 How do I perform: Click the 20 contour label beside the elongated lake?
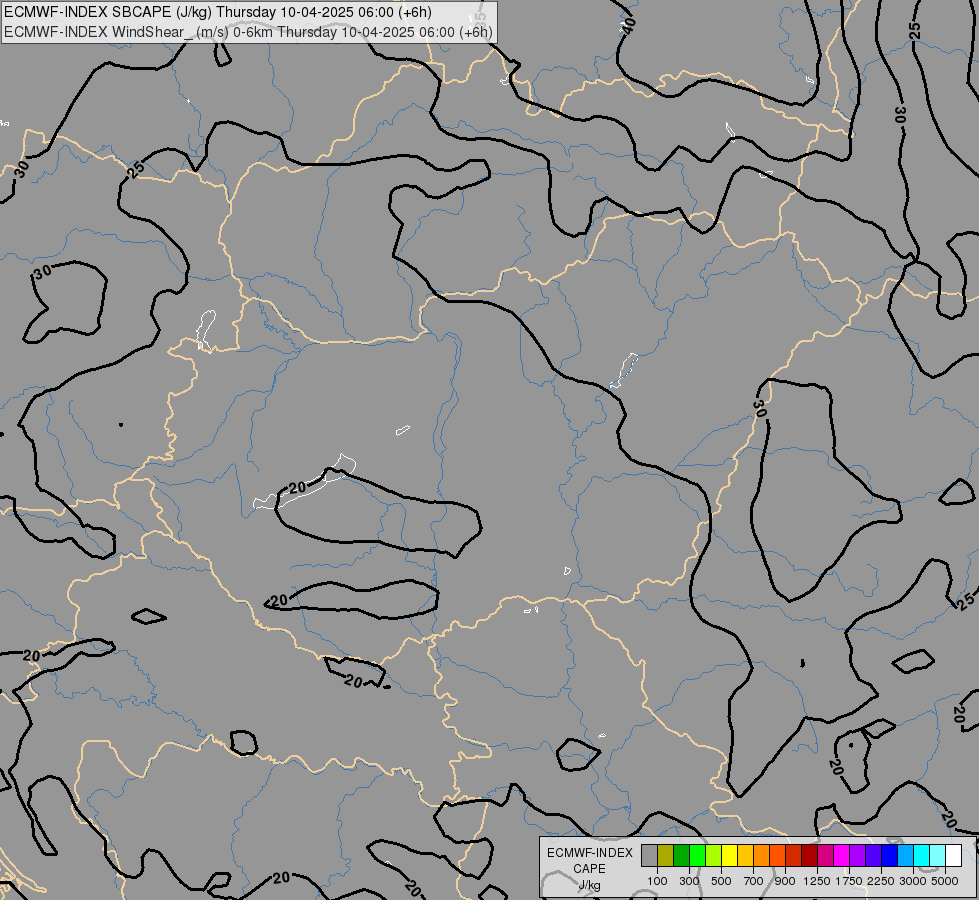point(297,487)
